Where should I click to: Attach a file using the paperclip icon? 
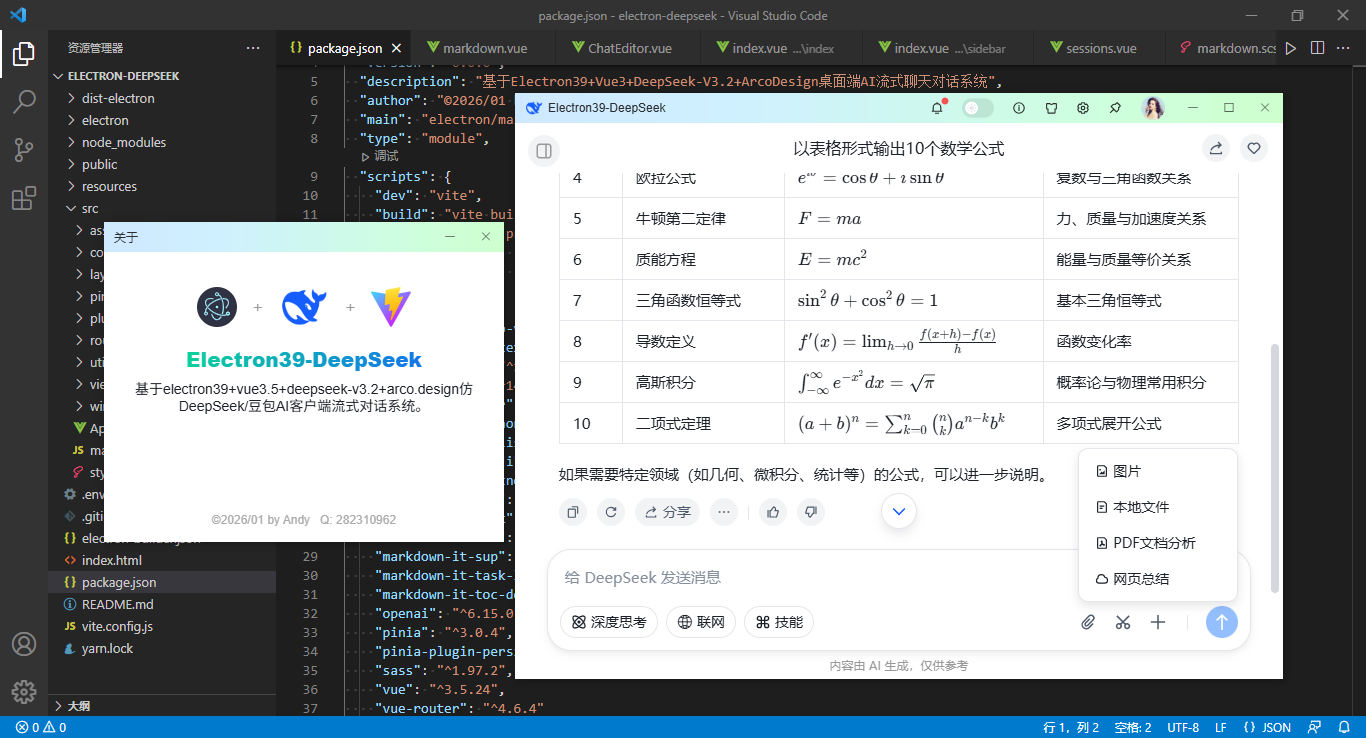(1088, 622)
